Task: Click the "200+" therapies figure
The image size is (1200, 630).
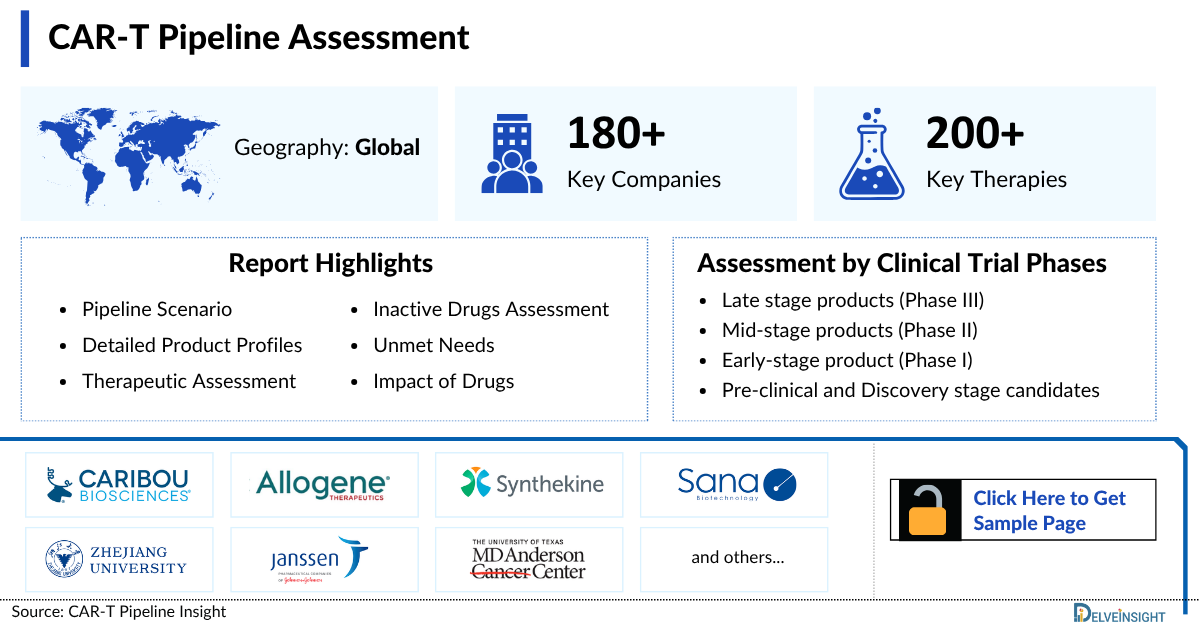Action: pos(975,133)
